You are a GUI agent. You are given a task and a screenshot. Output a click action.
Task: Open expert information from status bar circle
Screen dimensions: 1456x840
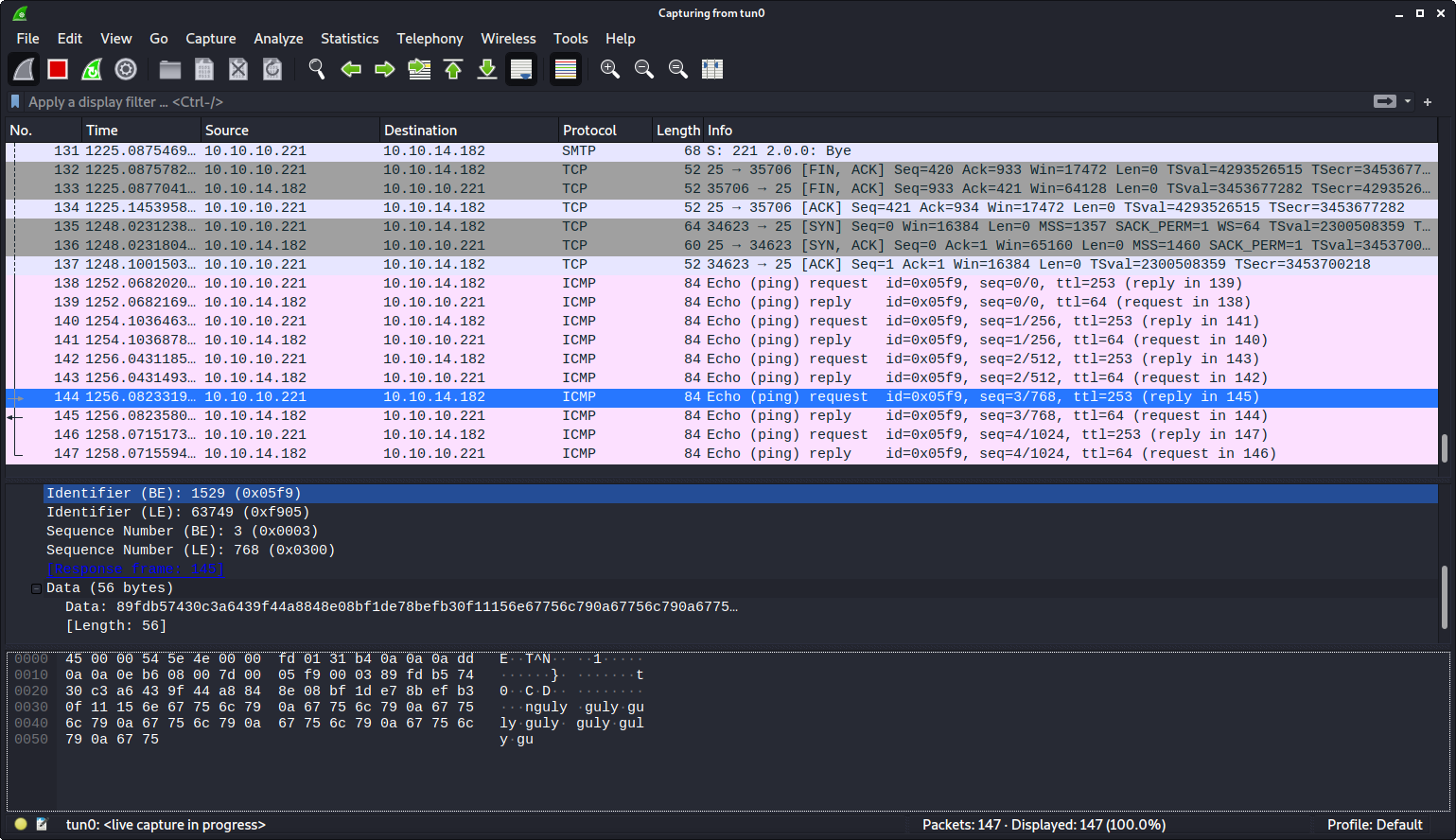pyautogui.click(x=21, y=824)
